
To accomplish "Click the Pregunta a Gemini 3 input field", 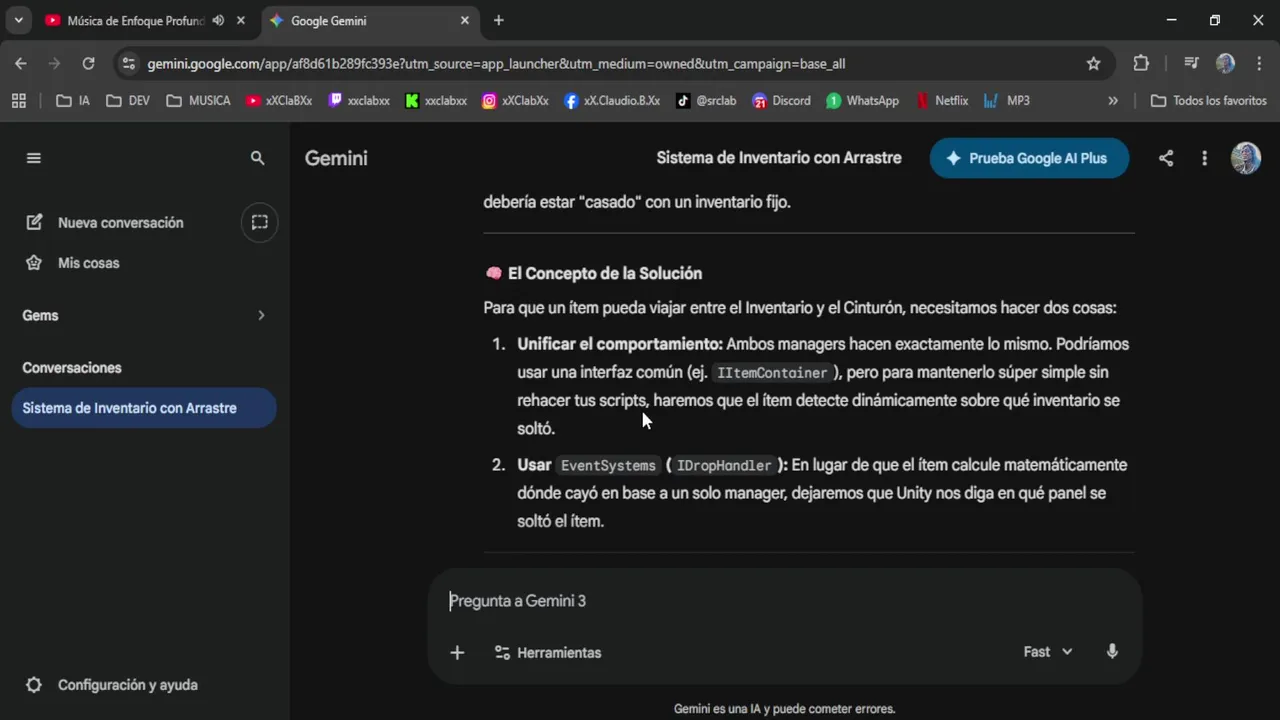I will [x=780, y=601].
